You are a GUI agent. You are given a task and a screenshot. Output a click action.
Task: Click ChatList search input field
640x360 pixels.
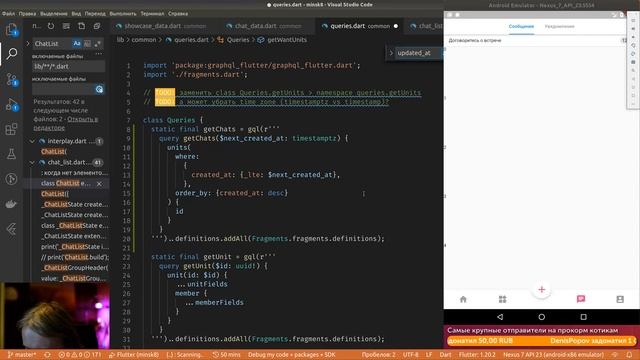pos(52,43)
